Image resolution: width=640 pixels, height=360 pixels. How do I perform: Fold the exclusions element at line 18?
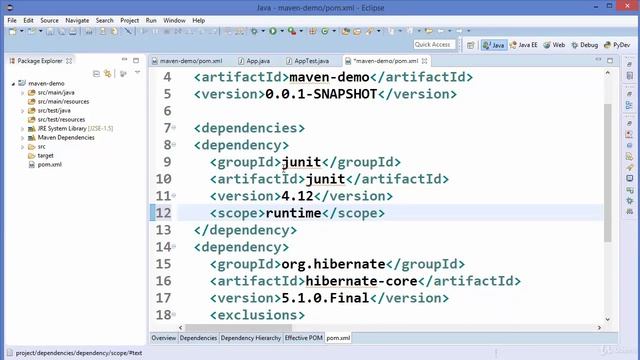(174, 314)
